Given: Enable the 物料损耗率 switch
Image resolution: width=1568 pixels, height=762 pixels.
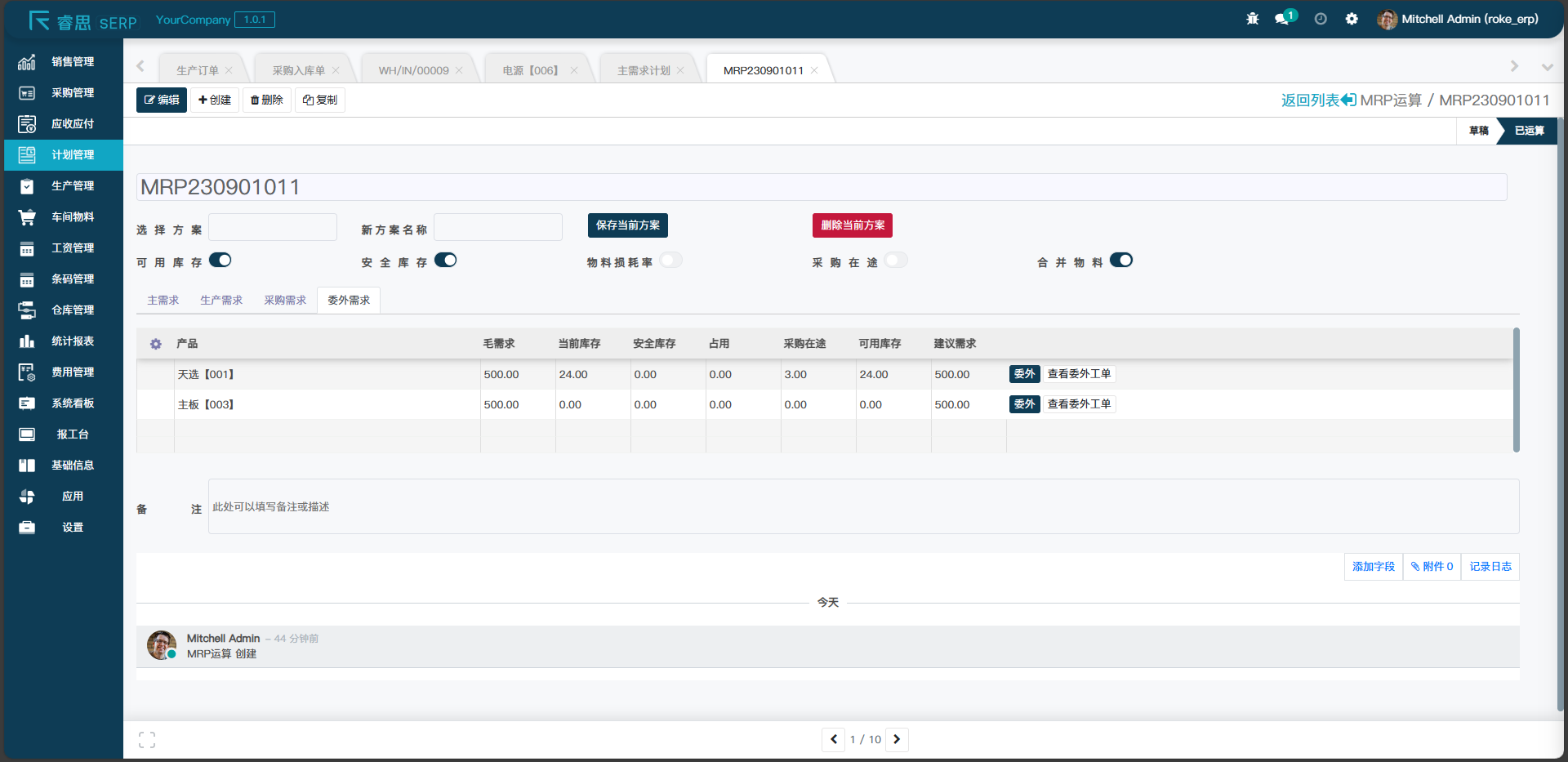Looking at the screenshot, I should click(670, 261).
